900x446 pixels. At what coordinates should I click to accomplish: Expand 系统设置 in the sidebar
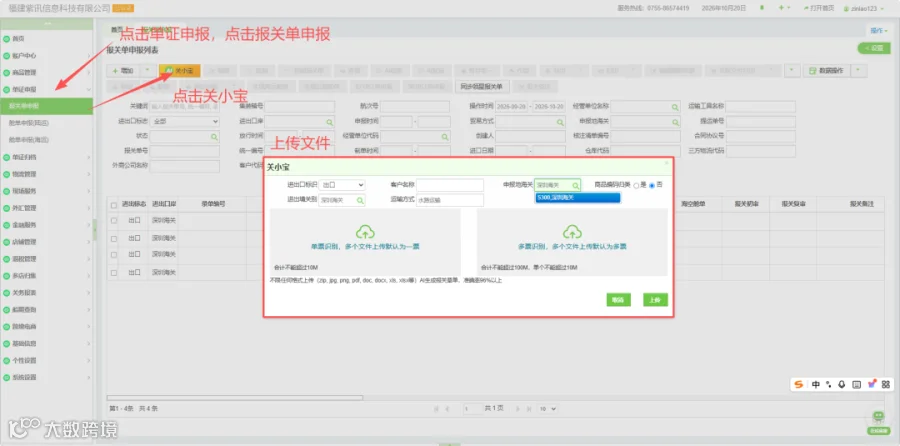click(x=46, y=378)
